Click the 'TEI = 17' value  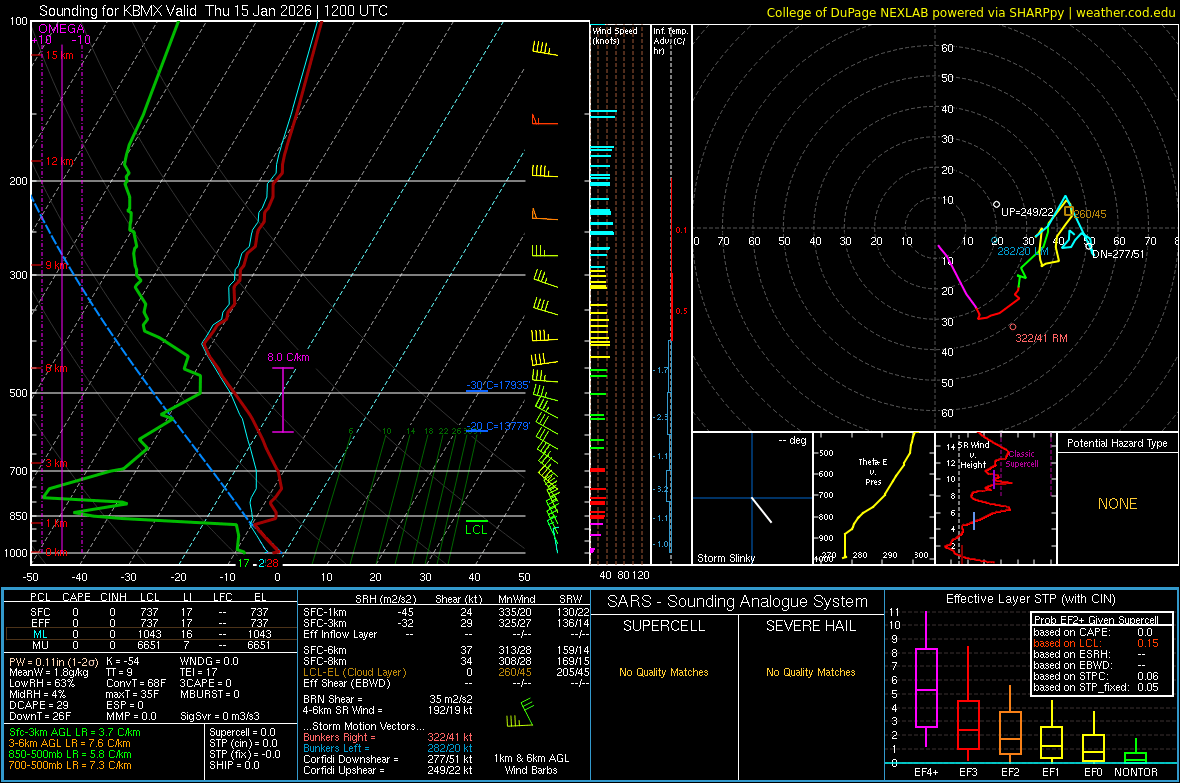tap(199, 672)
